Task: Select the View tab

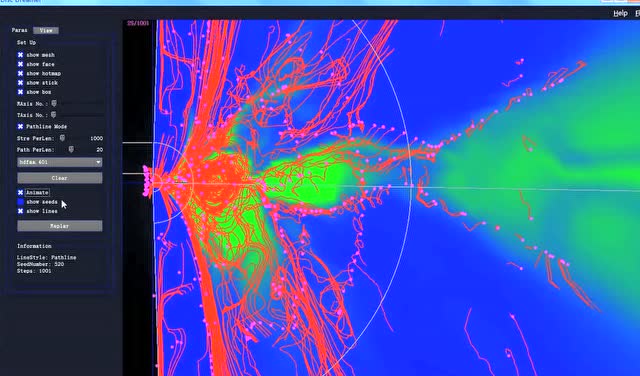Action: [46, 30]
